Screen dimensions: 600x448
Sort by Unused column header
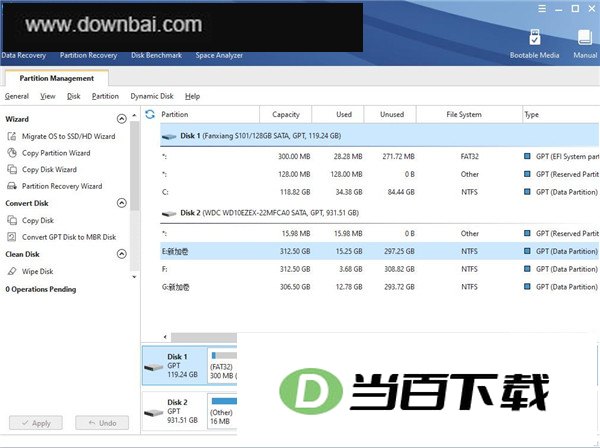[392, 114]
